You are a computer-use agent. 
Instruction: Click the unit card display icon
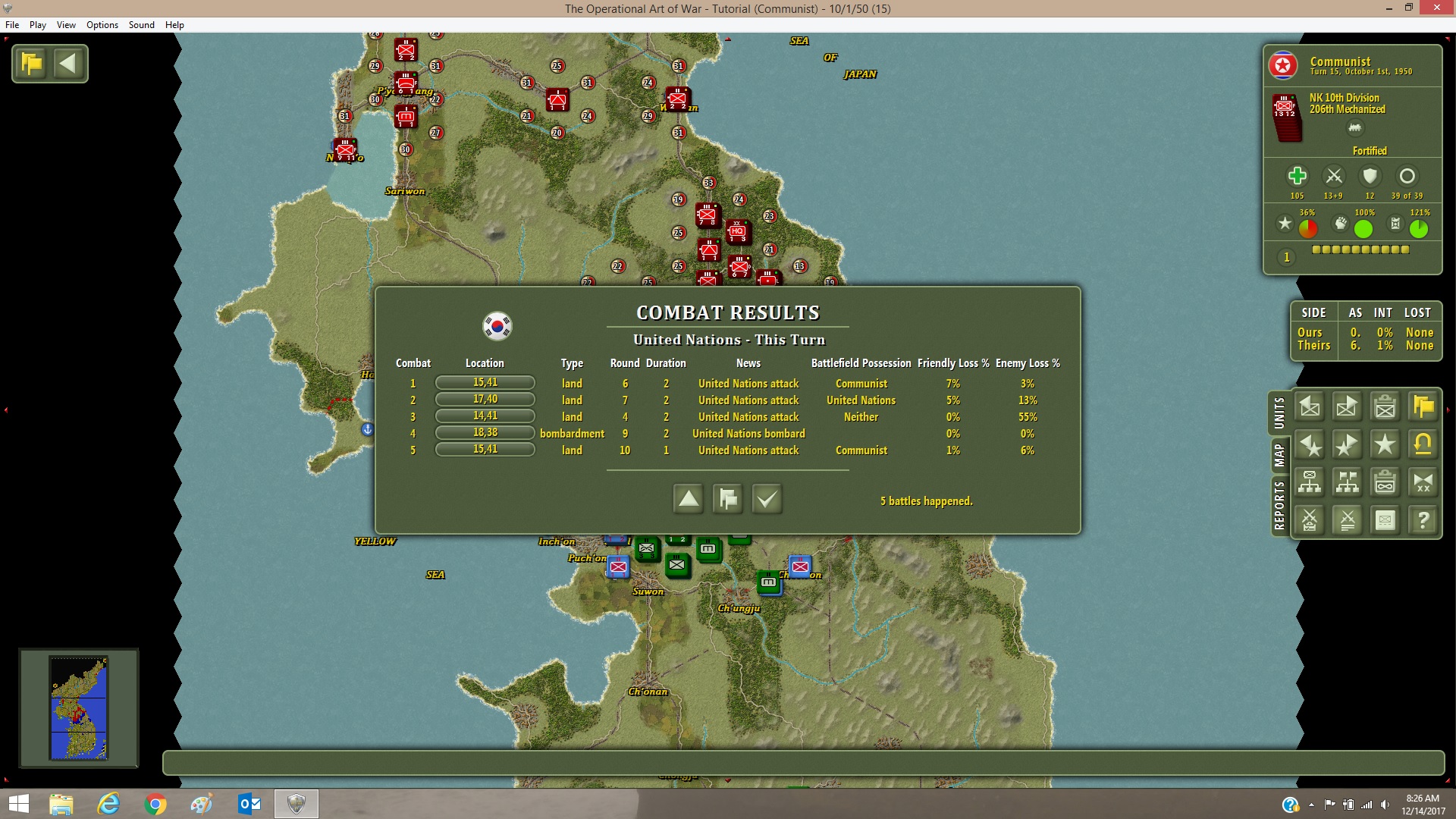tap(1385, 520)
